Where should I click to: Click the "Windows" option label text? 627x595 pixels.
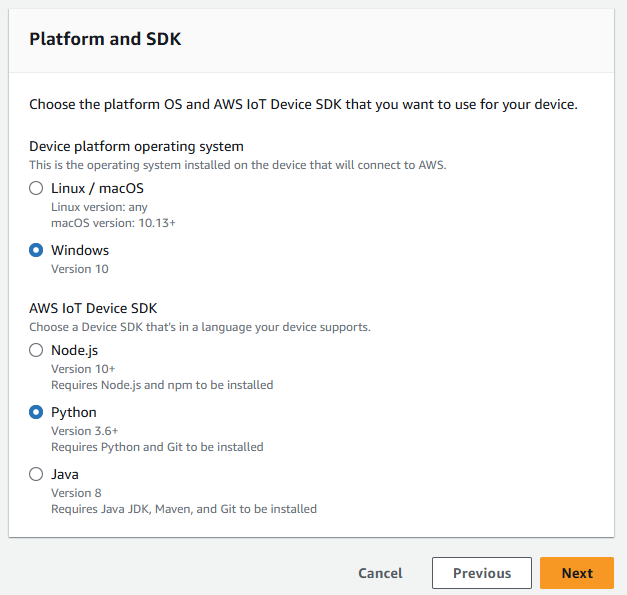click(x=80, y=251)
